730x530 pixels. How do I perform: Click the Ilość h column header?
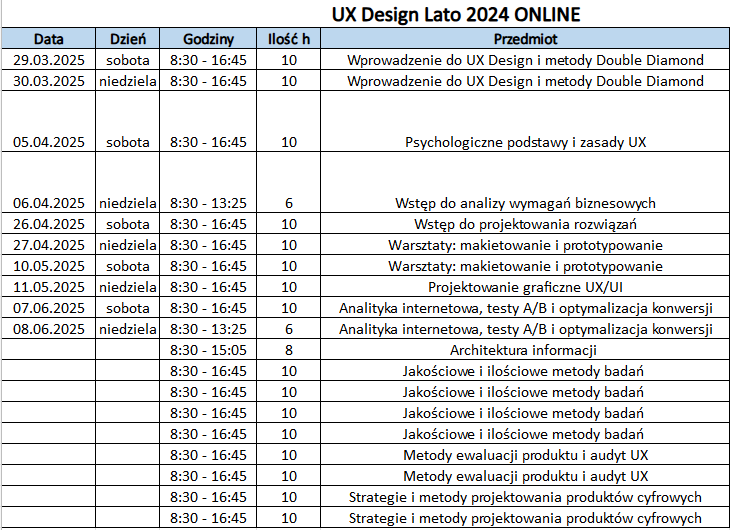click(x=289, y=39)
